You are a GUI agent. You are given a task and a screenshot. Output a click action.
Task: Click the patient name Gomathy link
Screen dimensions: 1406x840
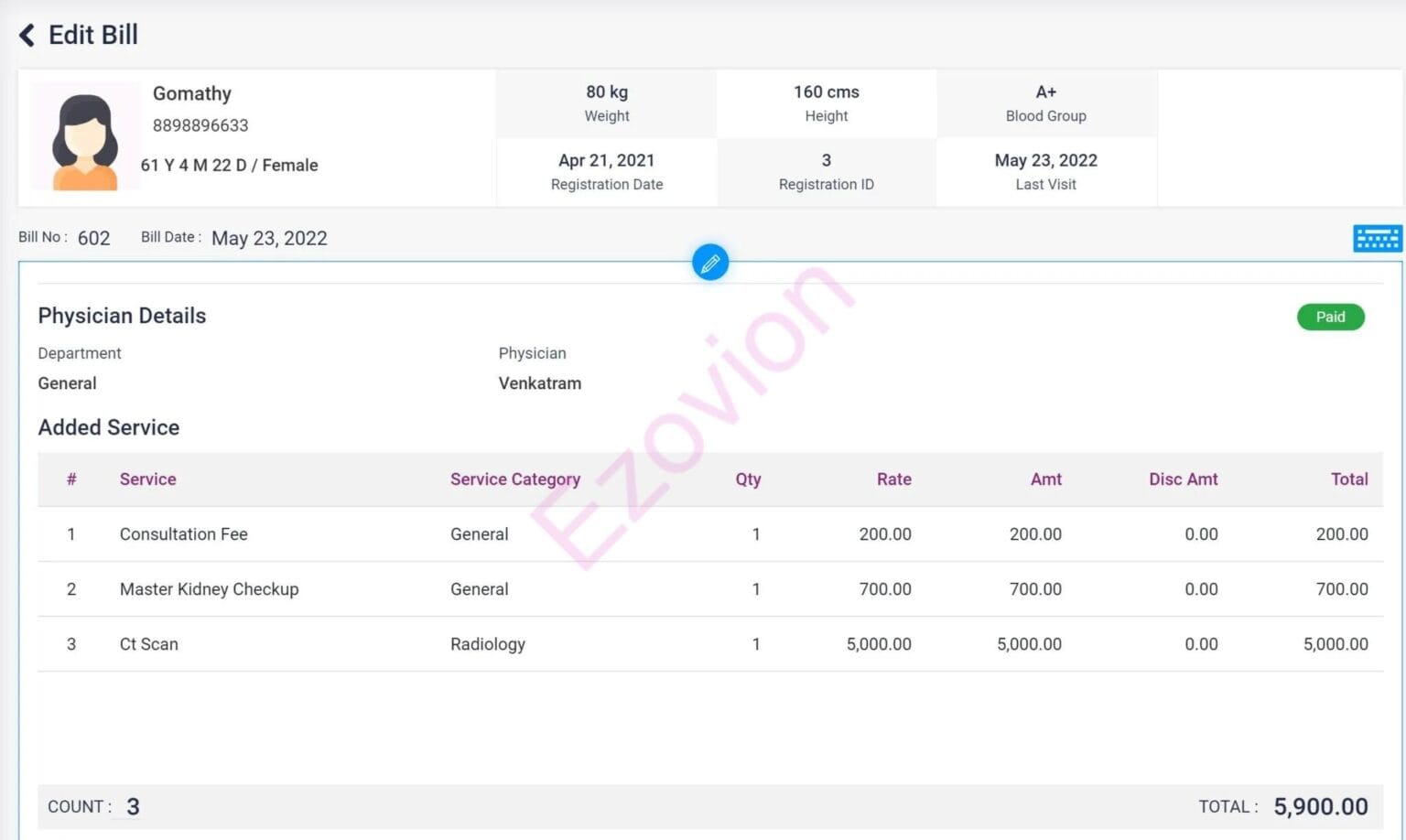[191, 93]
